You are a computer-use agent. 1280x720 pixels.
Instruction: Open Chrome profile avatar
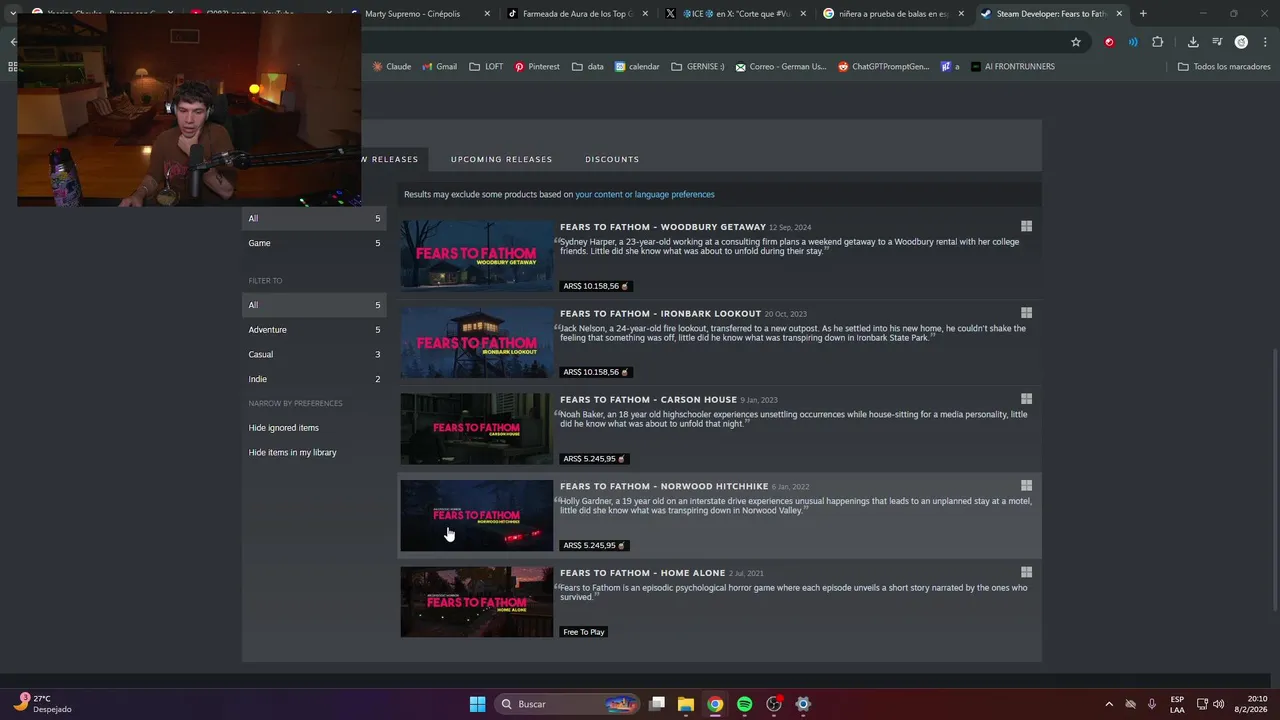pyautogui.click(x=1241, y=42)
